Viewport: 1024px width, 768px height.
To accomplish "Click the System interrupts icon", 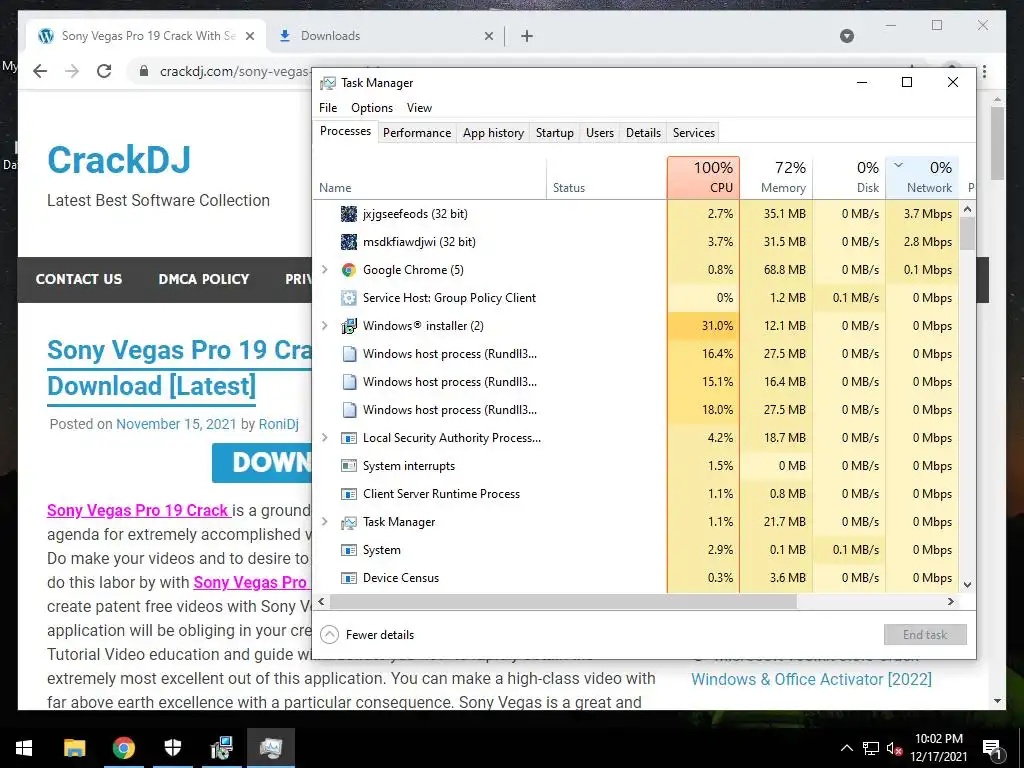I will [349, 466].
